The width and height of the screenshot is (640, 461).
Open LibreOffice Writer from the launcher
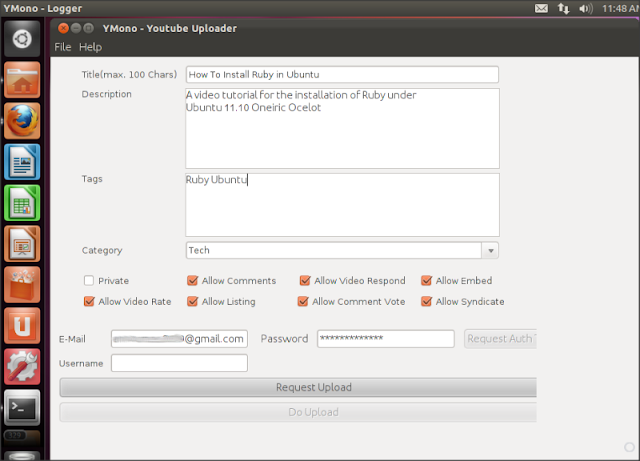click(22, 162)
